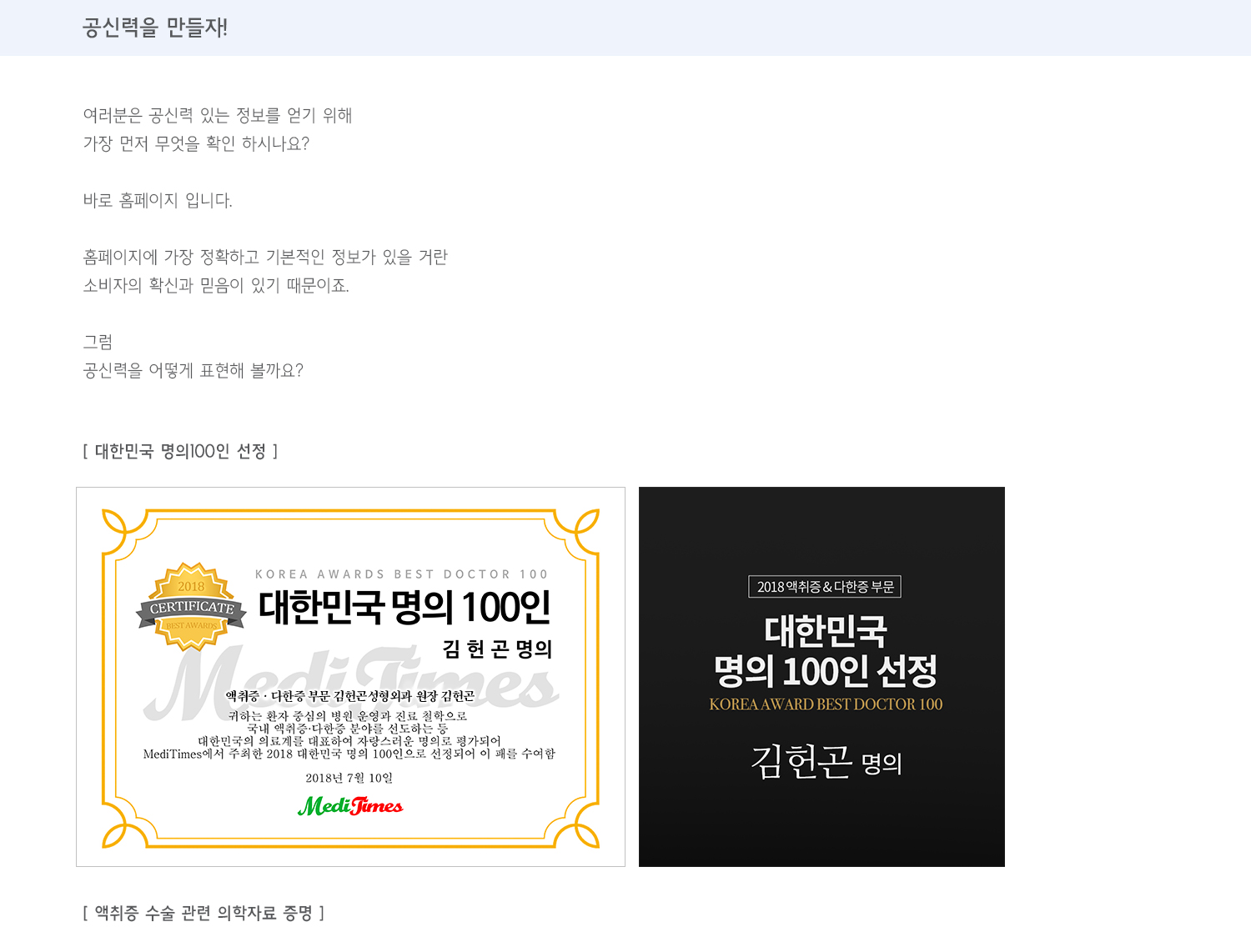The image size is (1251, 952).
Task: Click the 2018 액취증&다한증 부문 boxed label
Action: pos(825,587)
